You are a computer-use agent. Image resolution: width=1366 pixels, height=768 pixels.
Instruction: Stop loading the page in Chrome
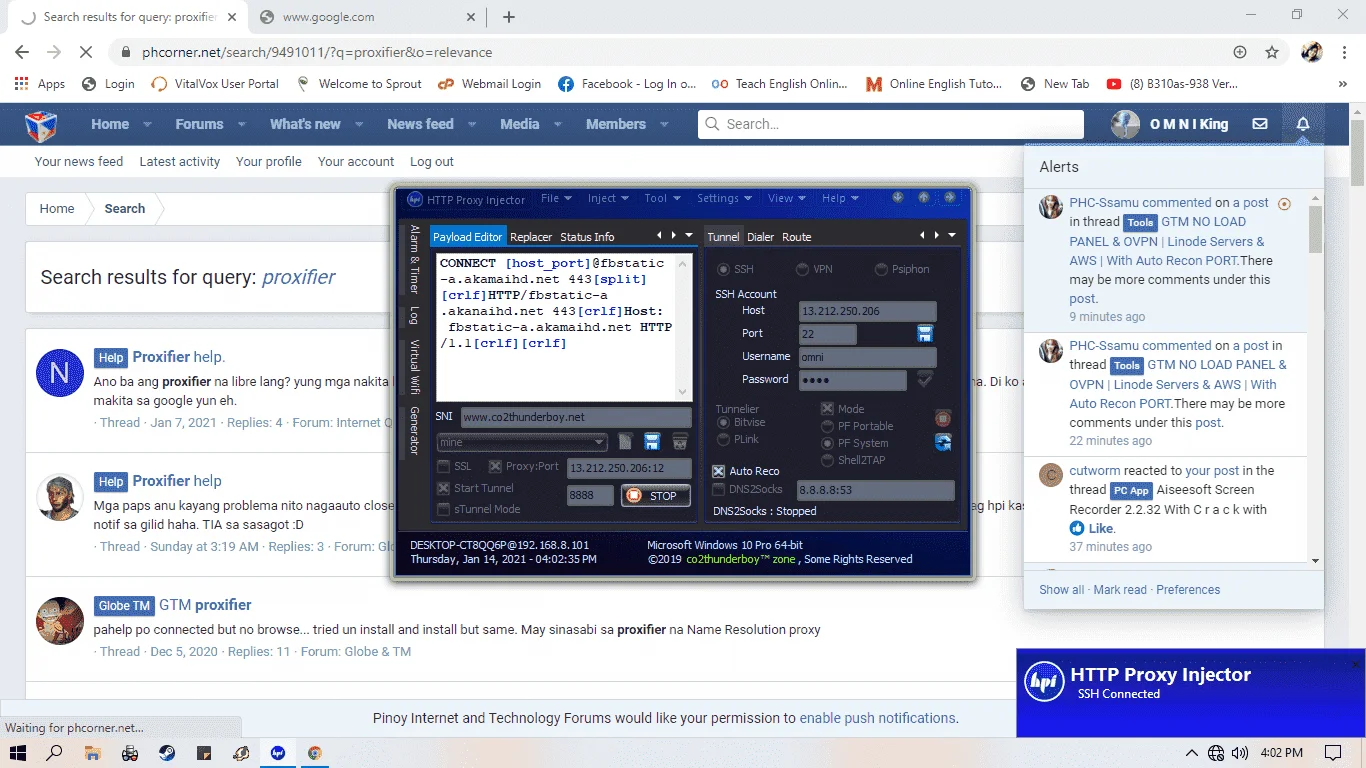pos(84,52)
